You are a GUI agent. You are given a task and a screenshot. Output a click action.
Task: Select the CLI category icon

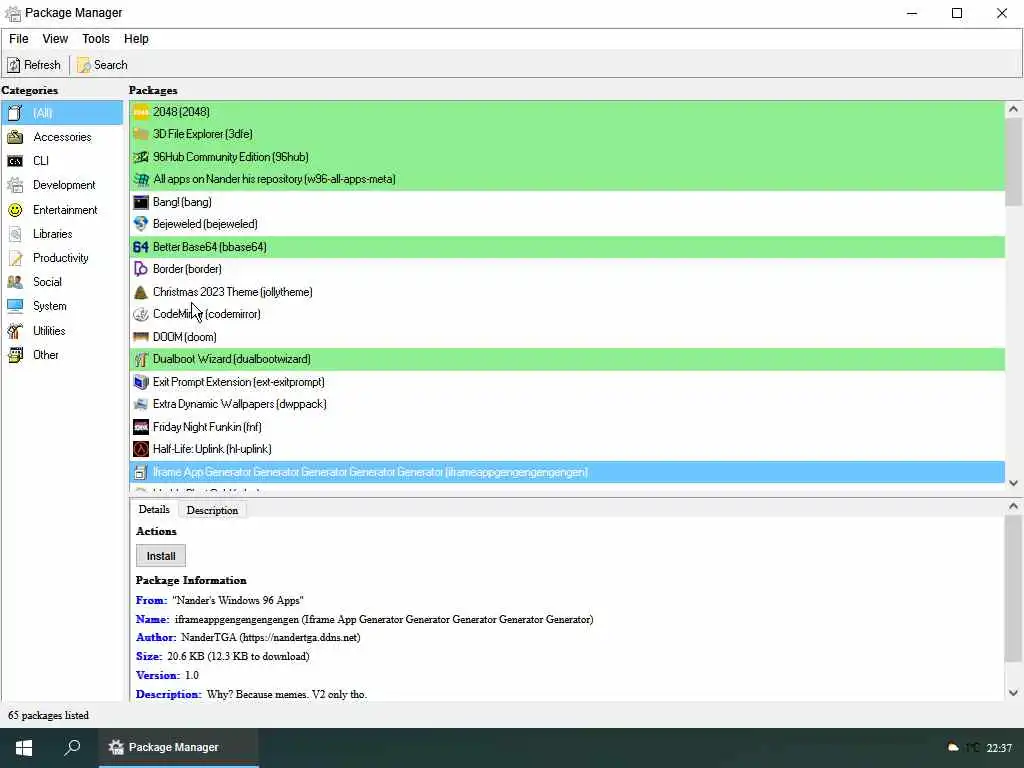point(15,161)
